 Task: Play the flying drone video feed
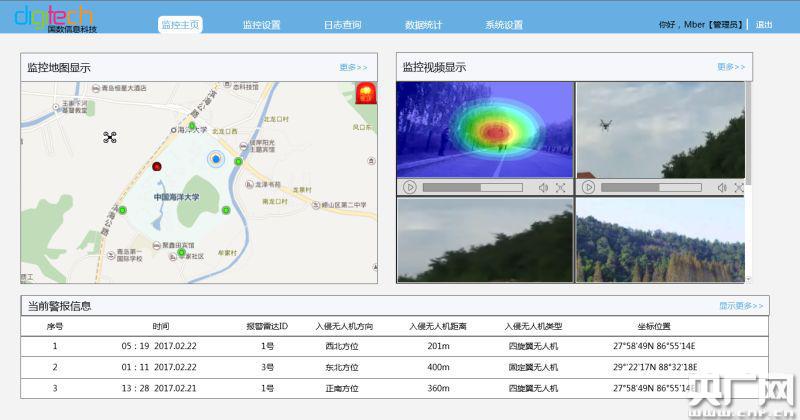tap(588, 187)
